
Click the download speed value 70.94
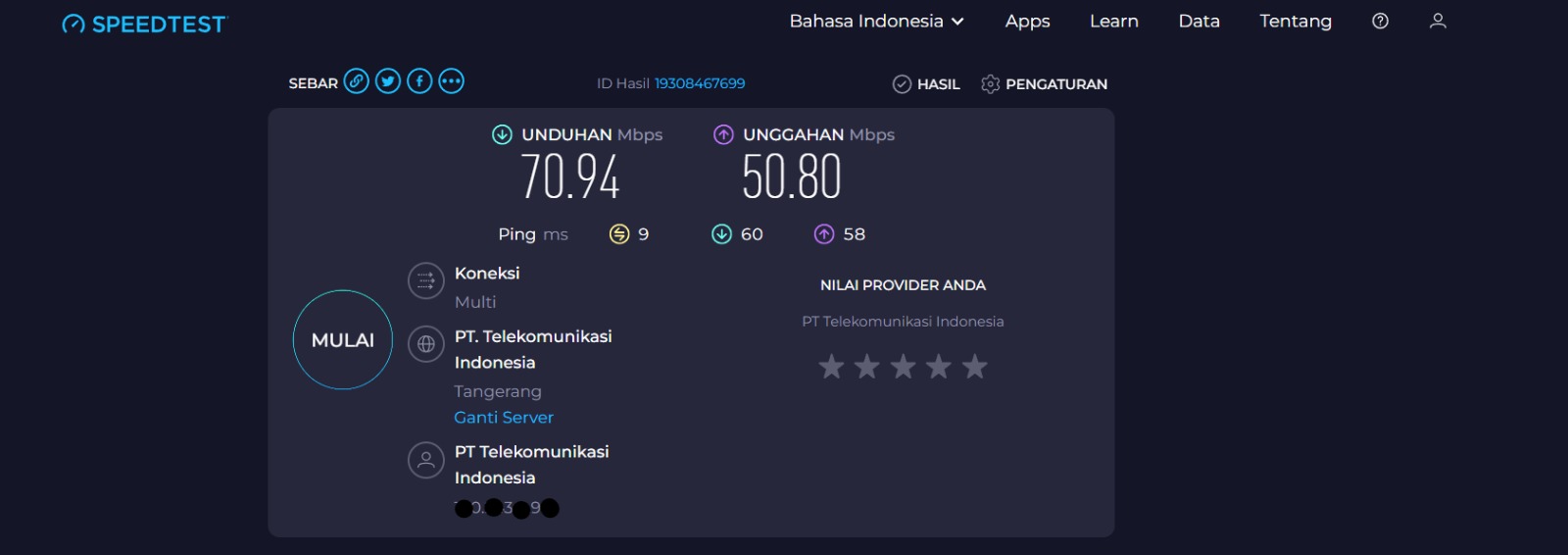point(569,177)
